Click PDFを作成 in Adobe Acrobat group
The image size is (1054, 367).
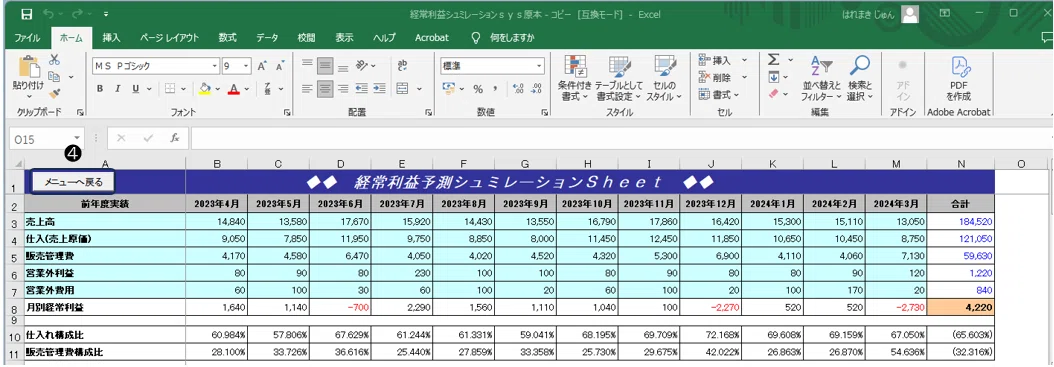[x=958, y=77]
